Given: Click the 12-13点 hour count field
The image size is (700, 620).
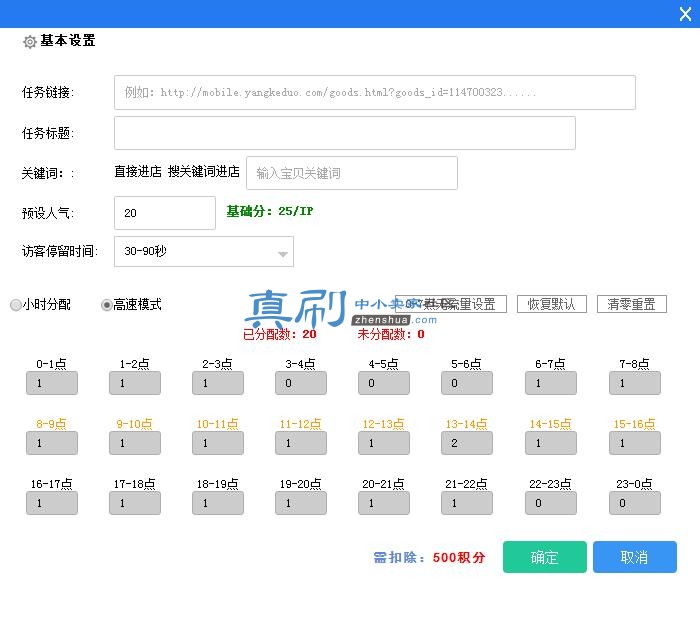Looking at the screenshot, I should [x=384, y=443].
